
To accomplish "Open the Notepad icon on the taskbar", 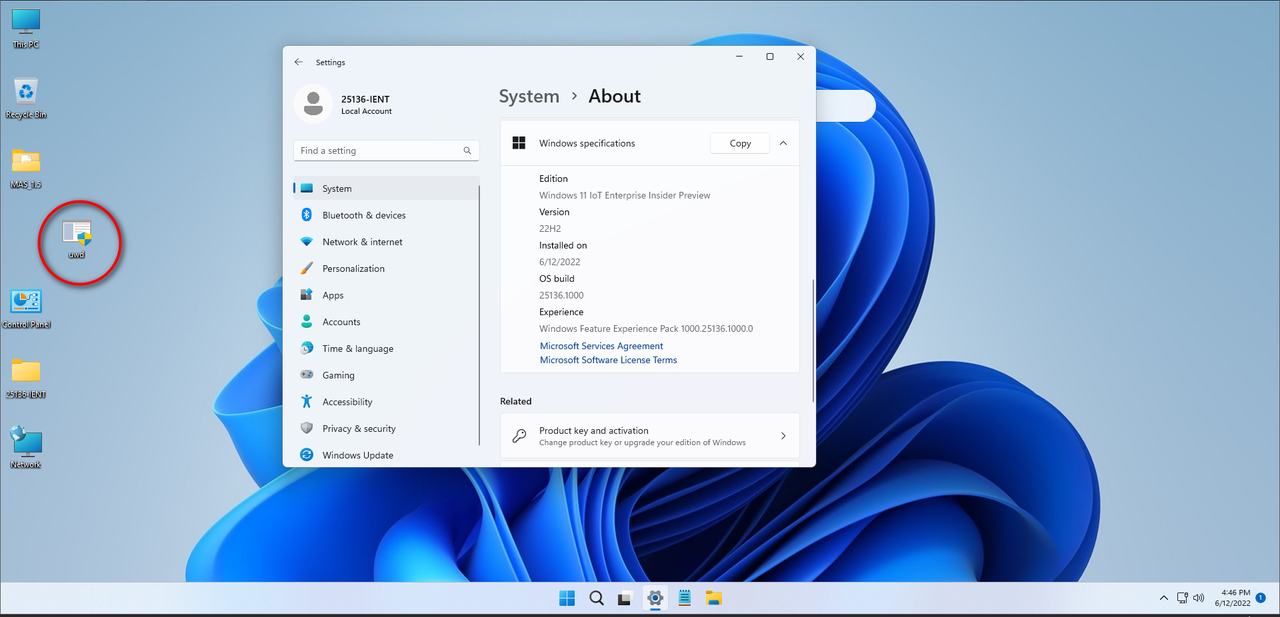I will 685,598.
